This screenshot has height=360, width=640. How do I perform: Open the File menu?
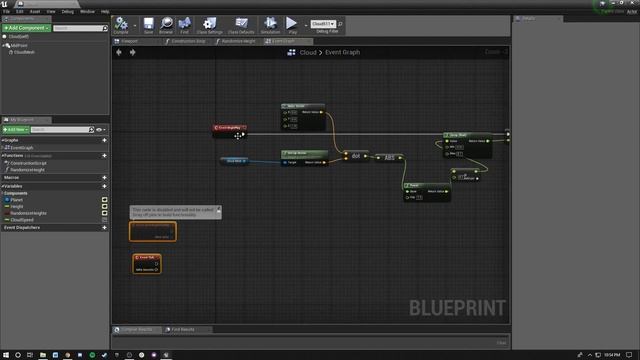pos(7,12)
